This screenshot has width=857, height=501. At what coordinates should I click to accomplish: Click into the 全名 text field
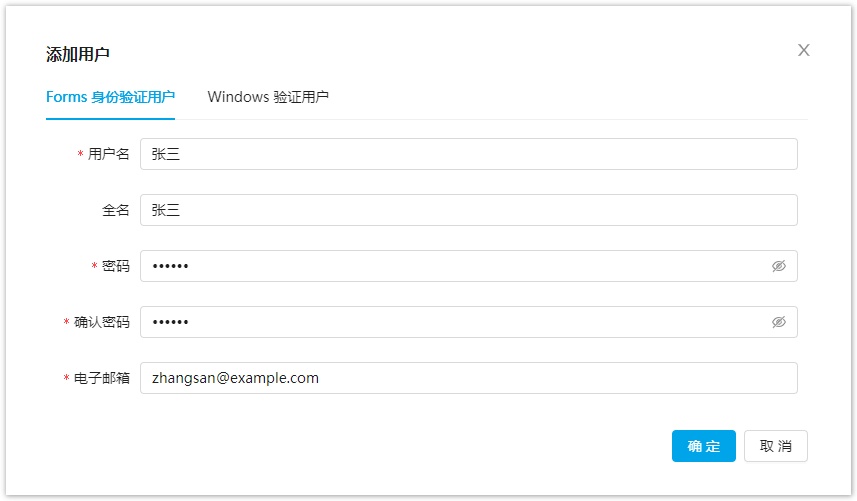[468, 210]
